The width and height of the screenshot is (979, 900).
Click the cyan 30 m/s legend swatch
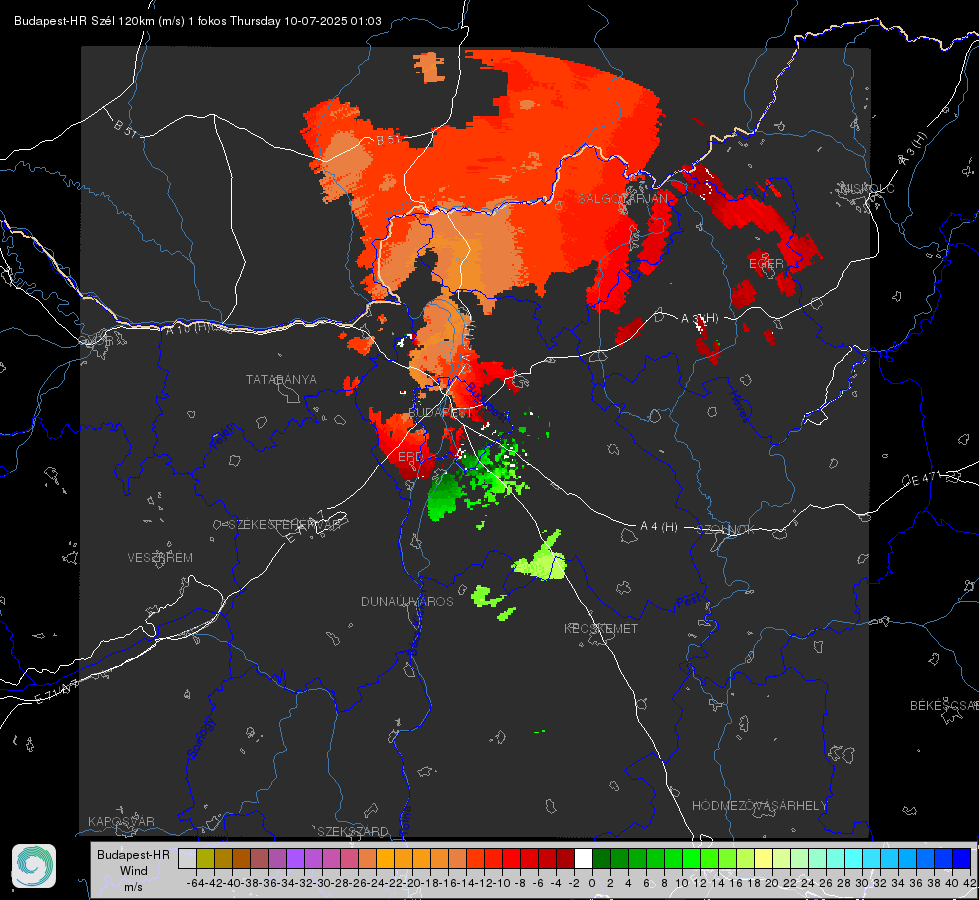tap(872, 858)
